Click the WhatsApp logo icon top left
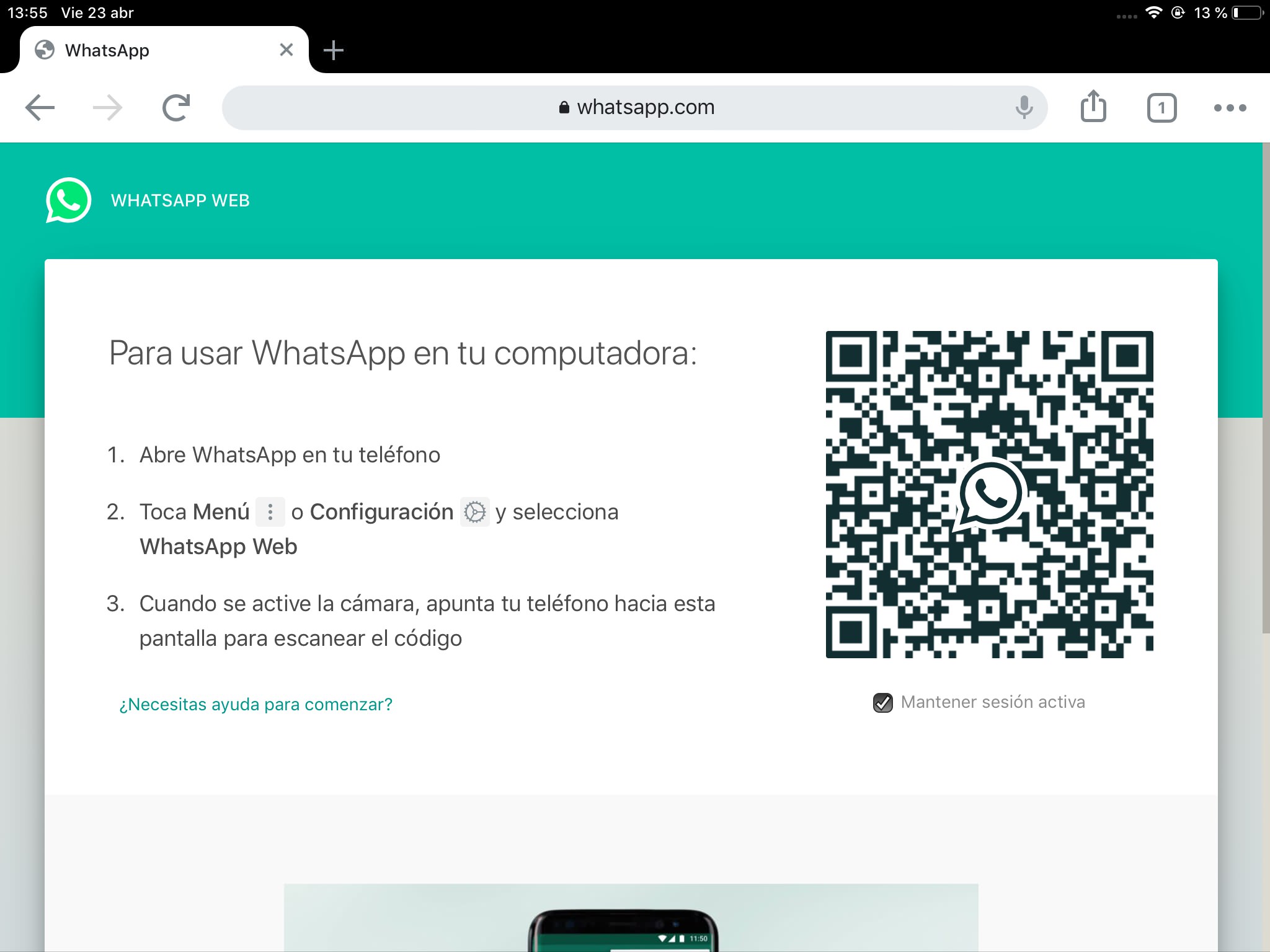The height and width of the screenshot is (952, 1270). (68, 199)
